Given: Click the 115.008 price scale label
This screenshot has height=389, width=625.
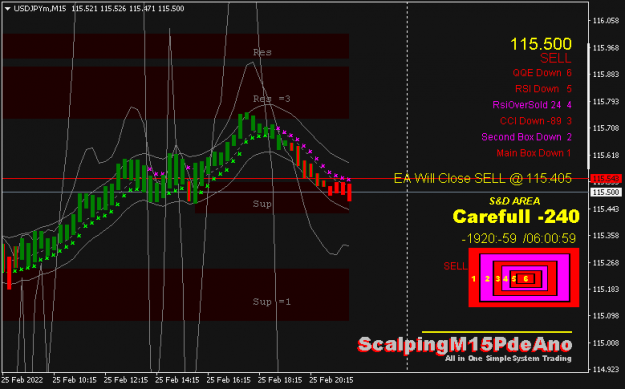Looking at the screenshot, I should (606, 343).
